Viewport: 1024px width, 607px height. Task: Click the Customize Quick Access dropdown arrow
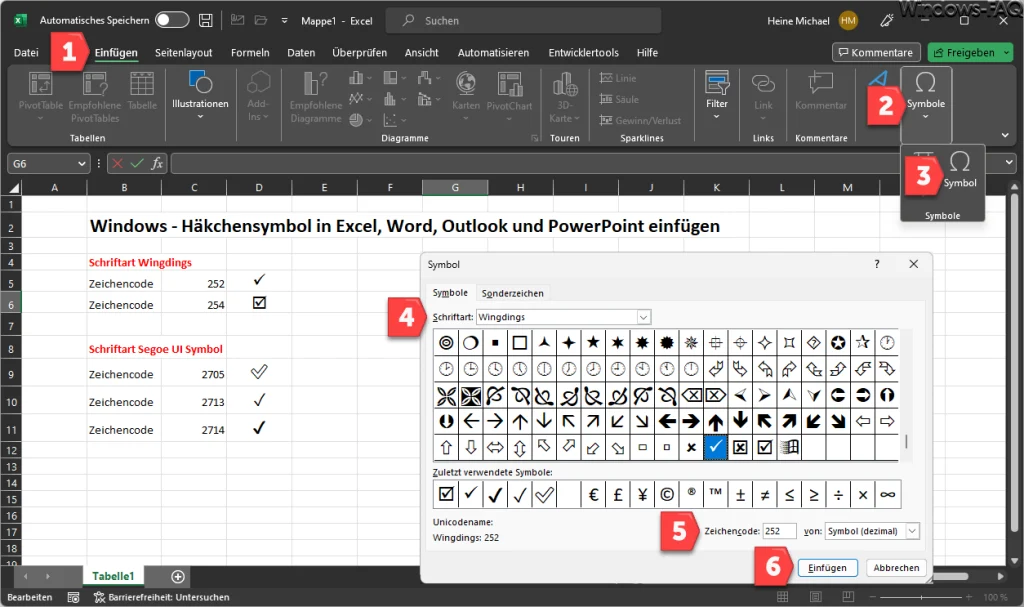coord(284,21)
